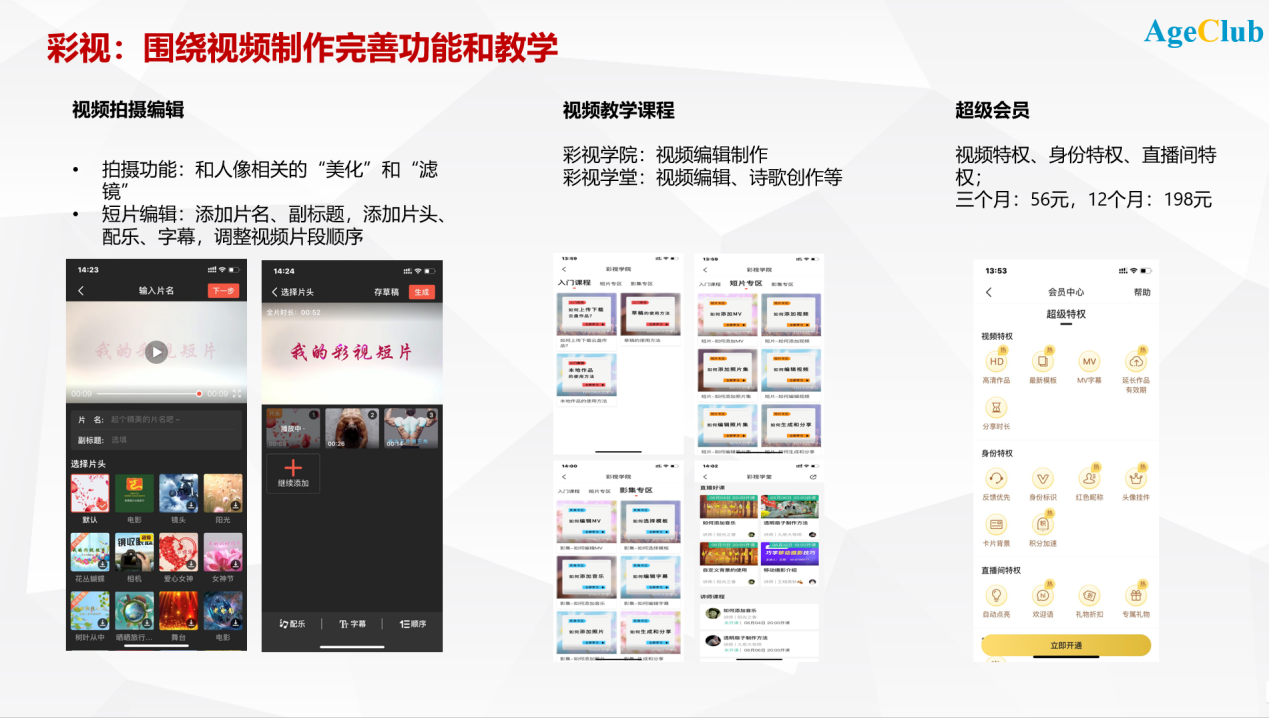Select the first-row 电影 green opening template
Viewport: 1269px width, 718px height.
pos(134,494)
